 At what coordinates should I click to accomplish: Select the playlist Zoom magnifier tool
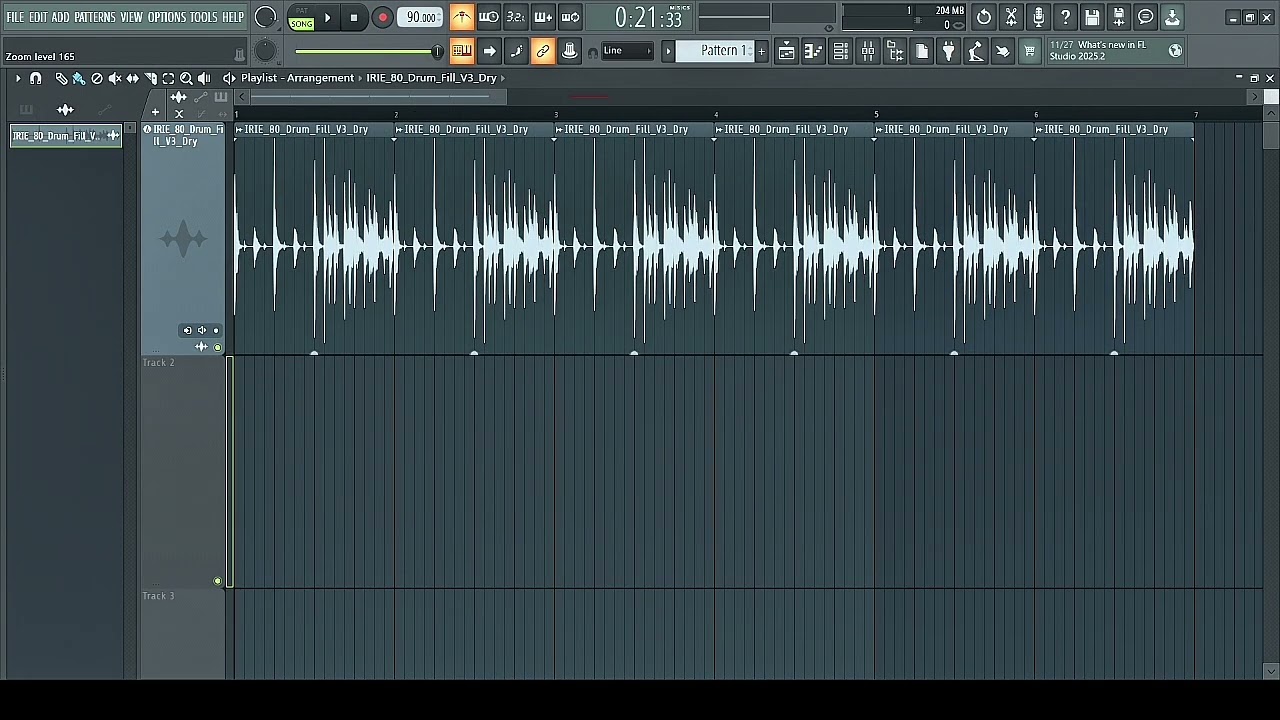point(186,78)
